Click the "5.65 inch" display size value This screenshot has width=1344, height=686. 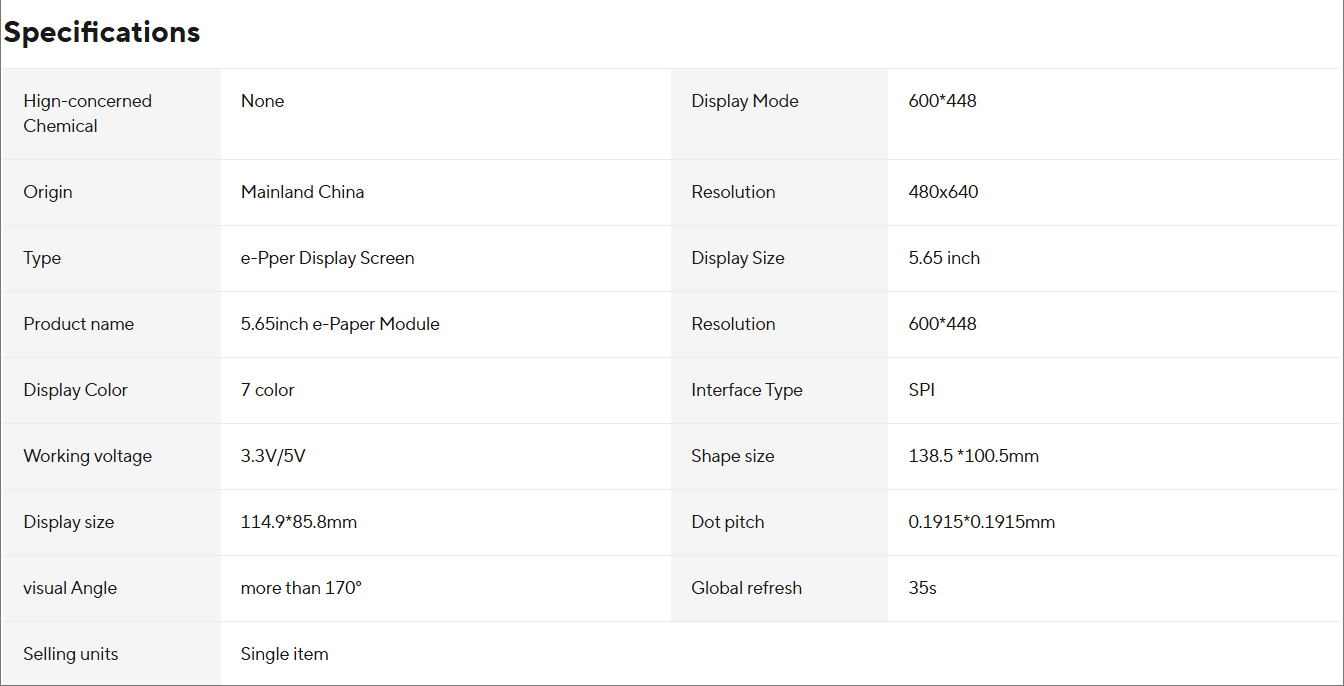tap(944, 258)
